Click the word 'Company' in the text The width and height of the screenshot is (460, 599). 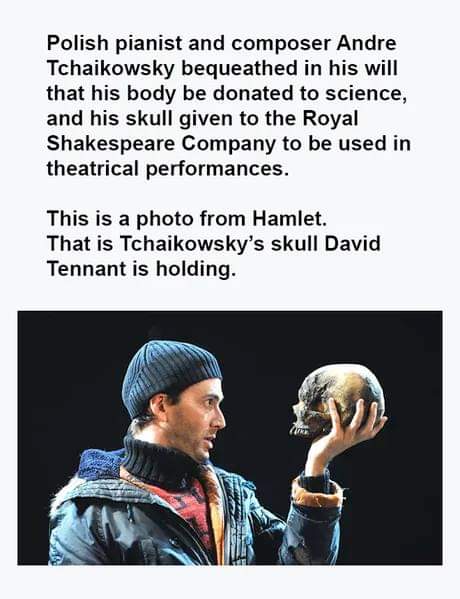tap(228, 144)
